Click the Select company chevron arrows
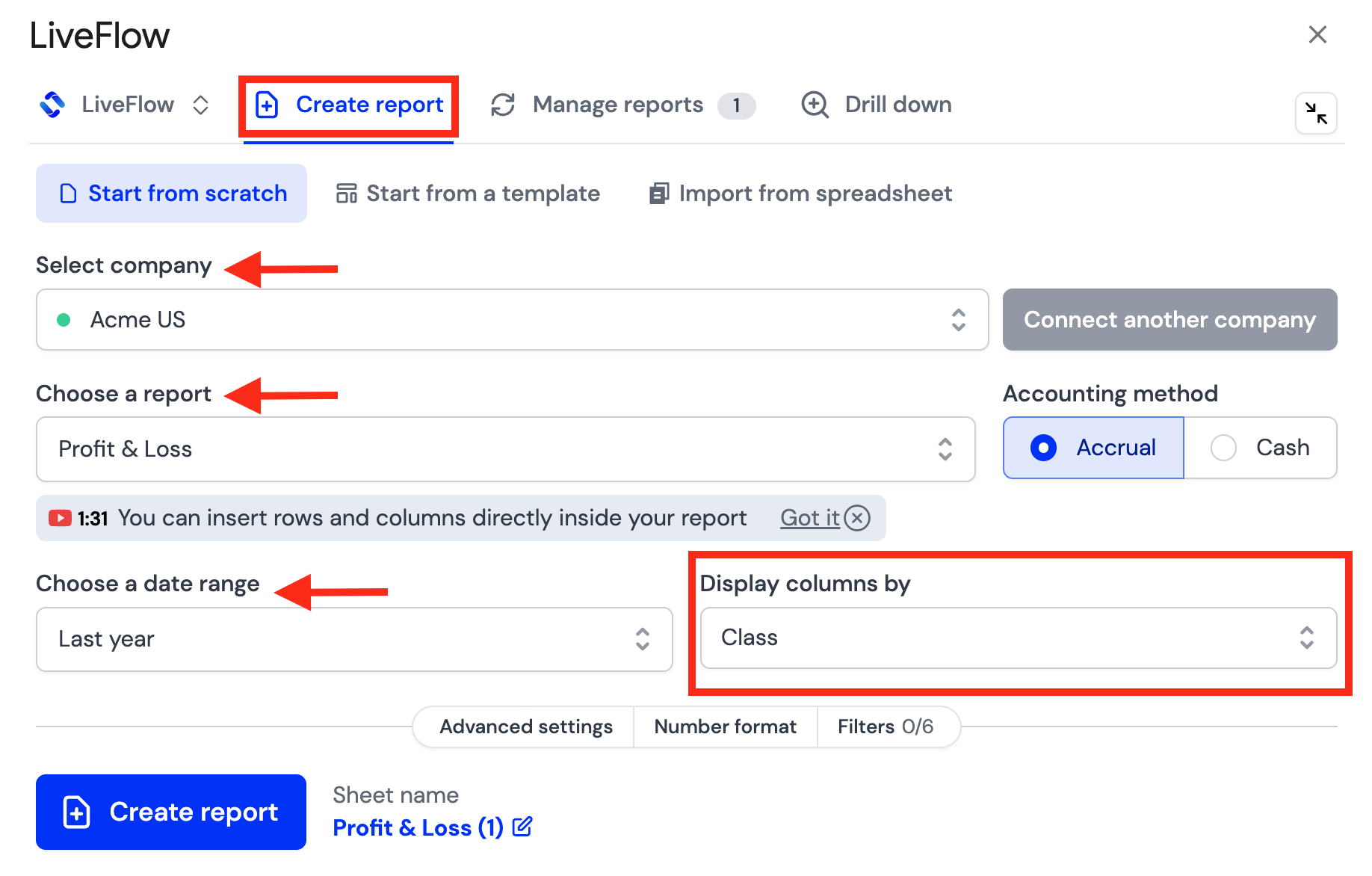The height and width of the screenshot is (876, 1372). click(x=959, y=320)
